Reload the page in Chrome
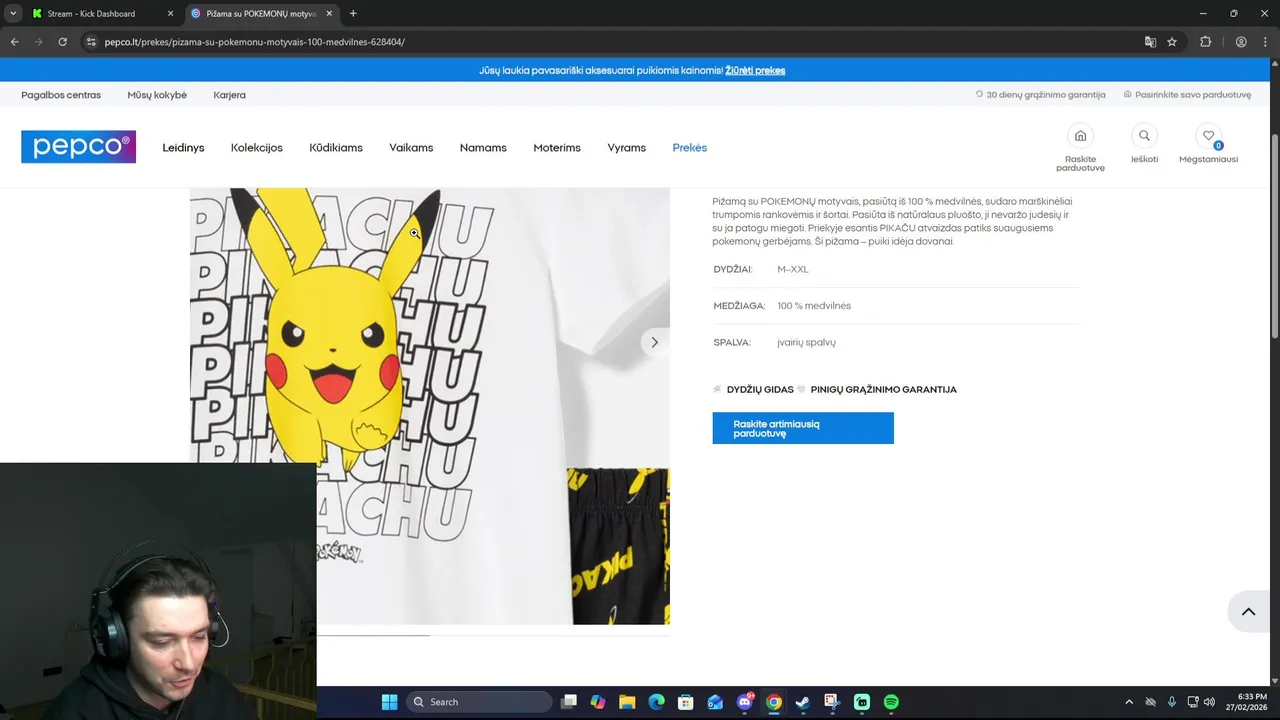 [x=62, y=42]
